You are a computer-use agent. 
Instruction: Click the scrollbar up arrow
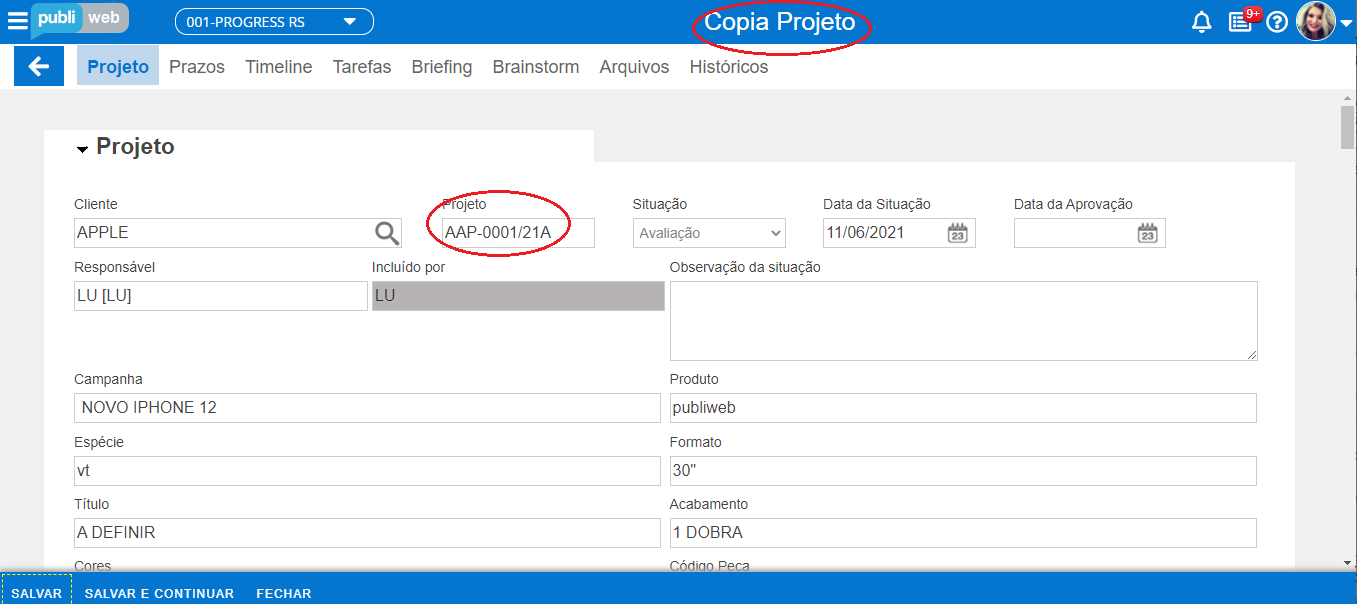(x=1348, y=97)
